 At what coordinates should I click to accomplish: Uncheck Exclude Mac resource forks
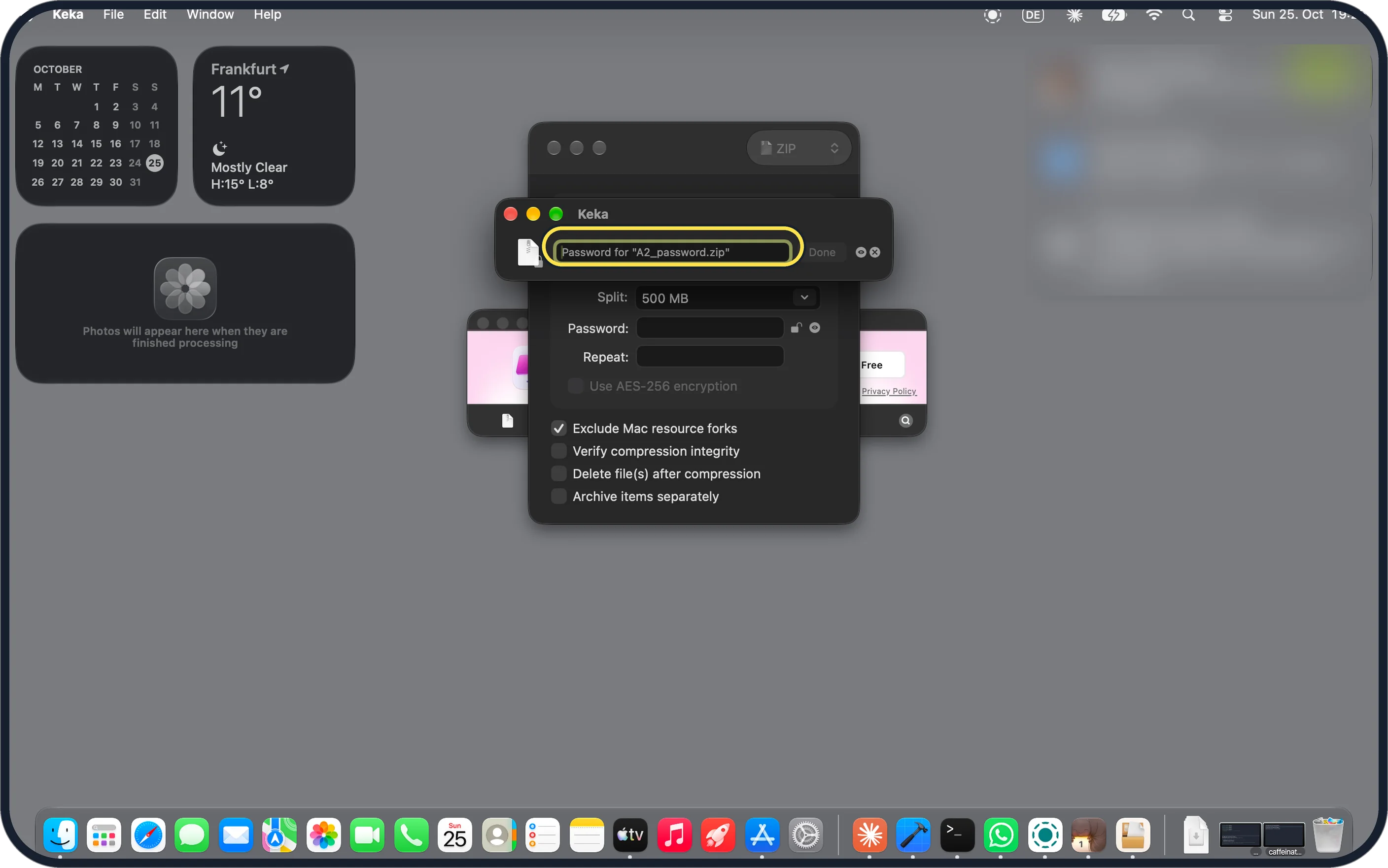559,428
